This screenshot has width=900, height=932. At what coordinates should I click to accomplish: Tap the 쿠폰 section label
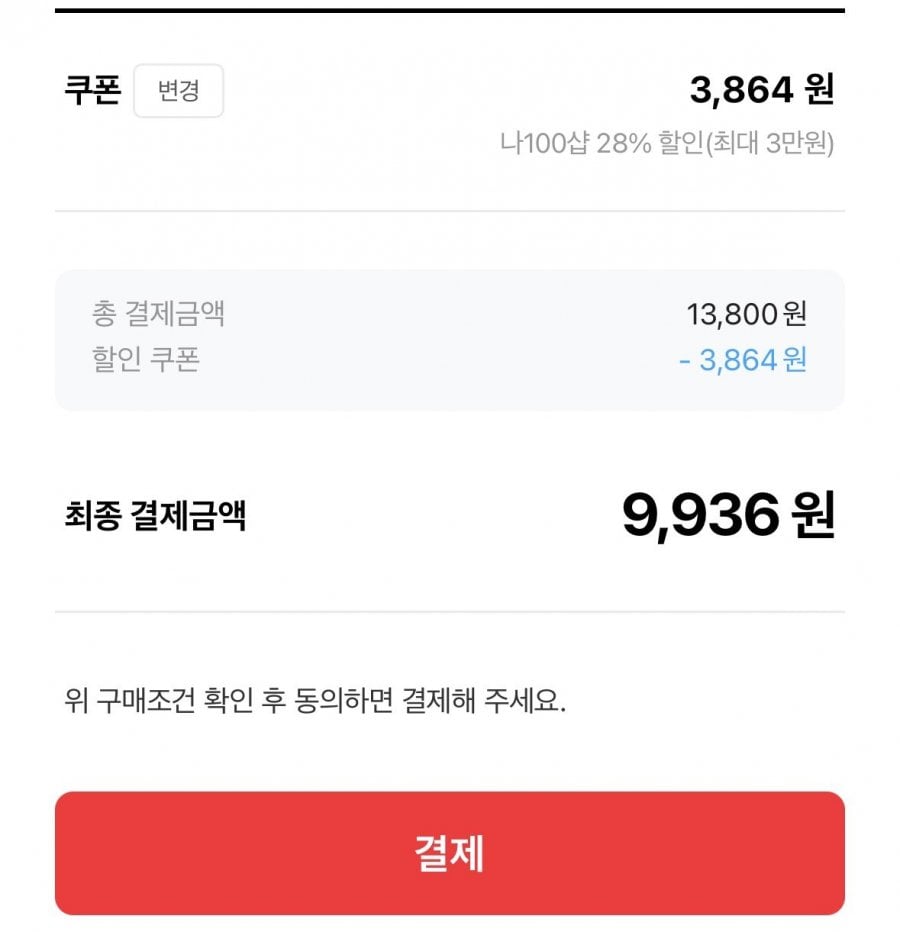coord(92,91)
